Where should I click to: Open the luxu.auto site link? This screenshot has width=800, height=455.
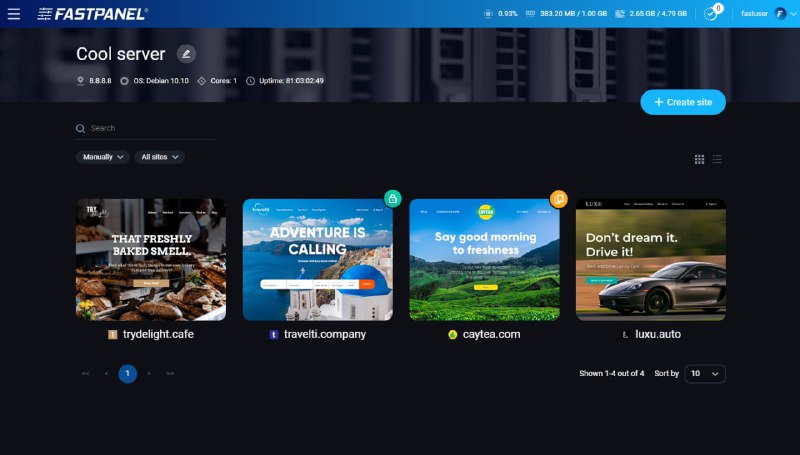click(x=657, y=334)
